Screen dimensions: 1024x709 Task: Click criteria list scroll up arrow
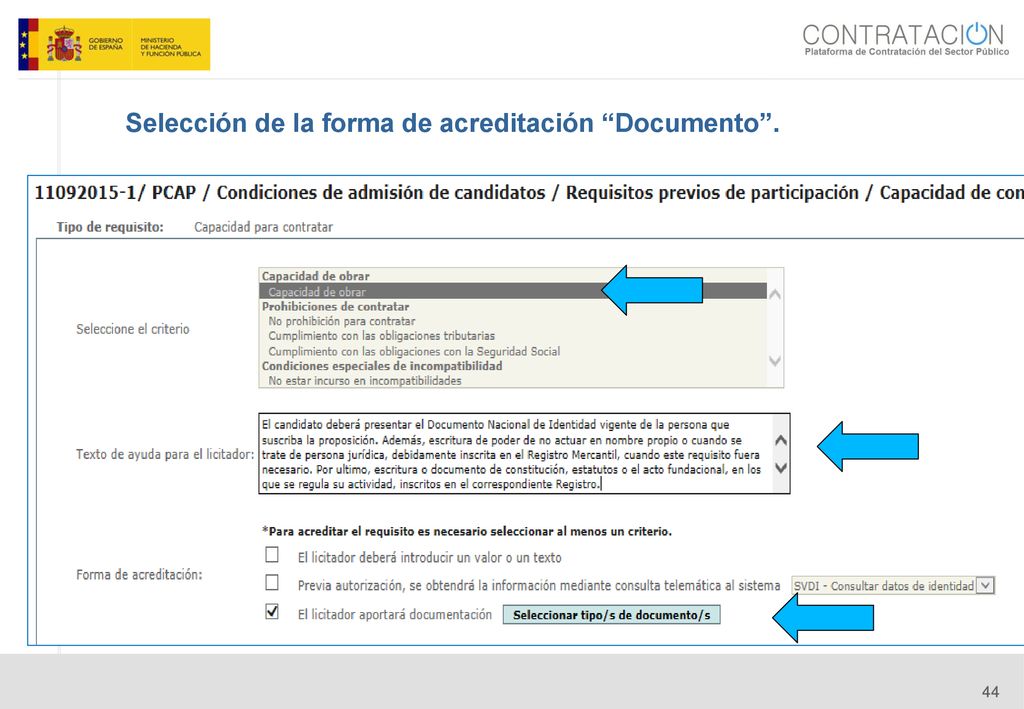click(775, 294)
